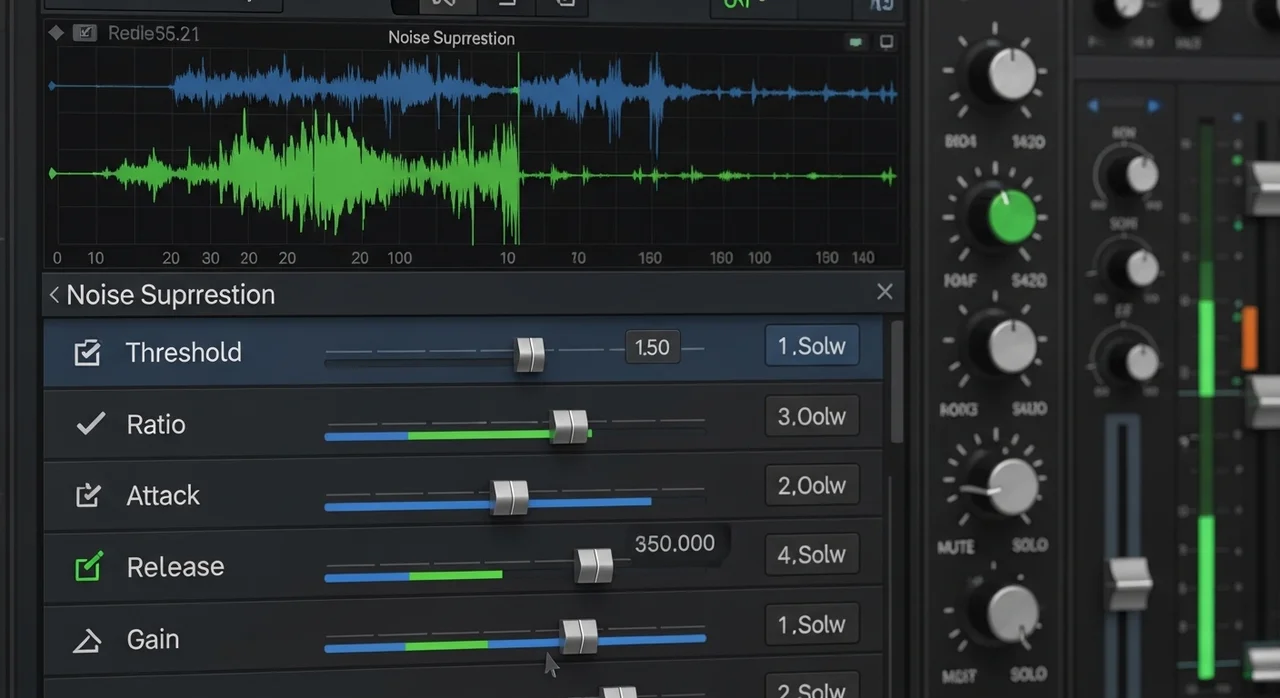
Task: Click the 2.0olw button in Attack row
Action: tap(811, 486)
